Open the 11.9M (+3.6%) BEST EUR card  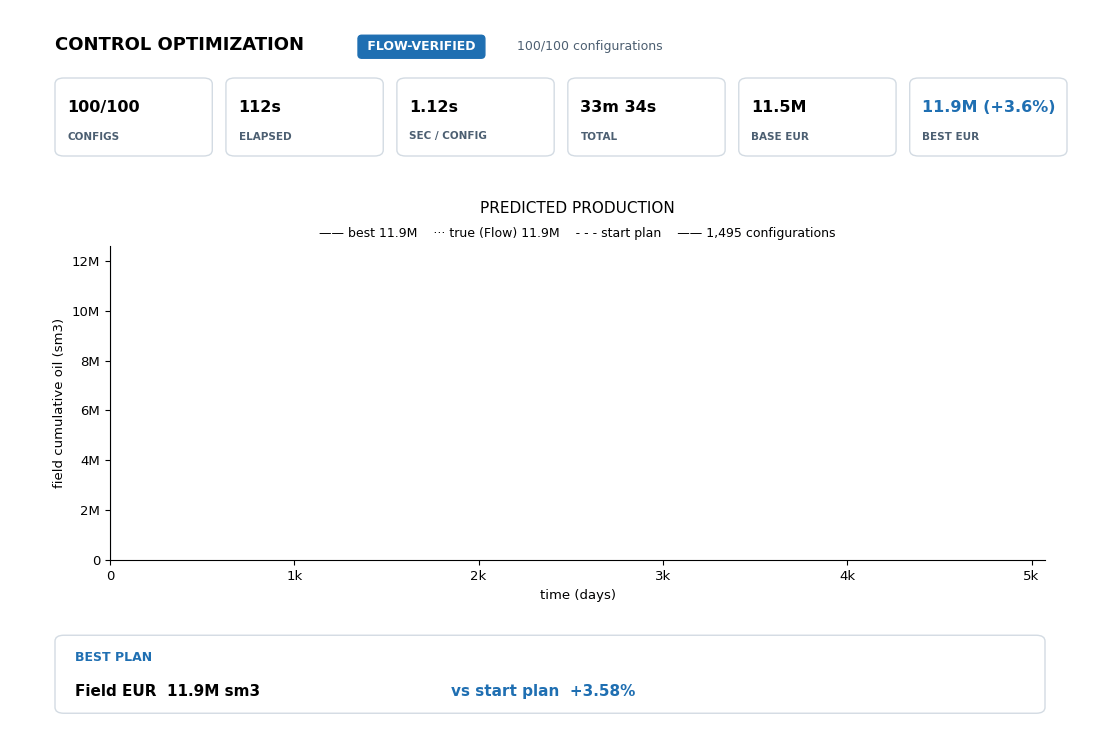pos(988,117)
